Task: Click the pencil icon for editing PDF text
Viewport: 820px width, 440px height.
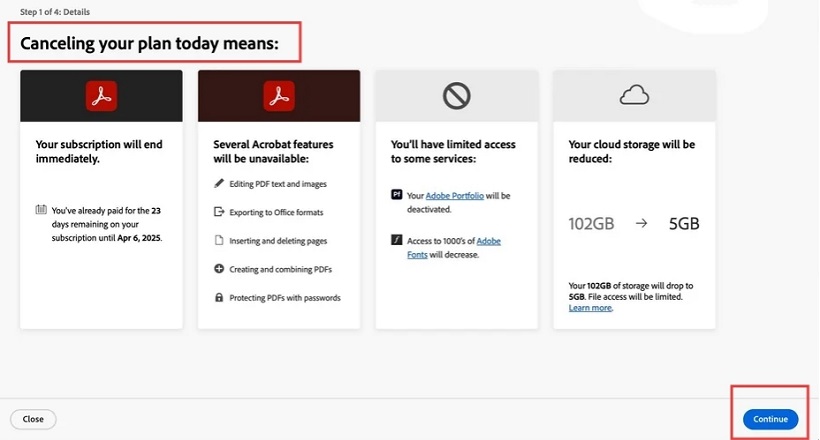Action: (219, 184)
